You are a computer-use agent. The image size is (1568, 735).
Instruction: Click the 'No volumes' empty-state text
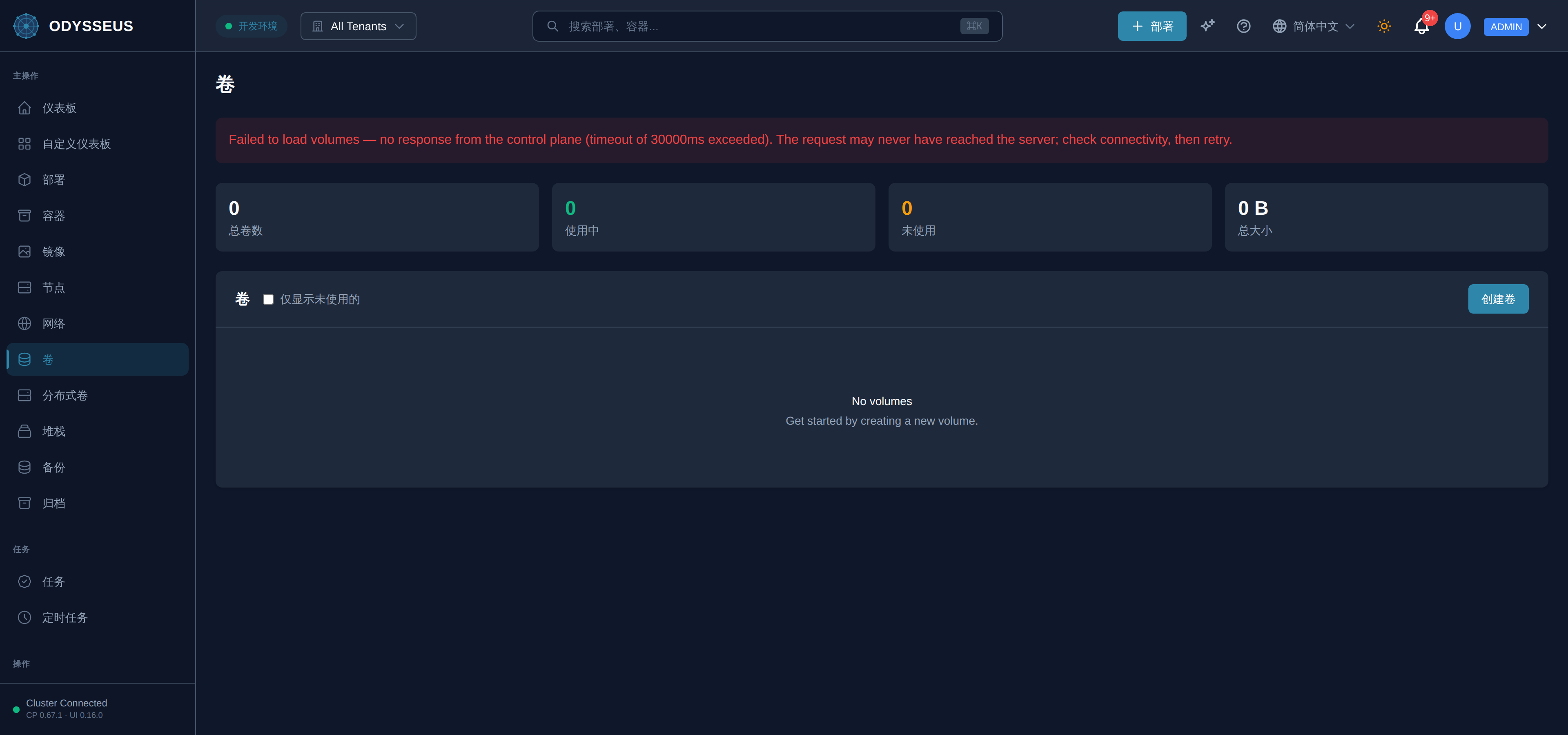tap(882, 401)
